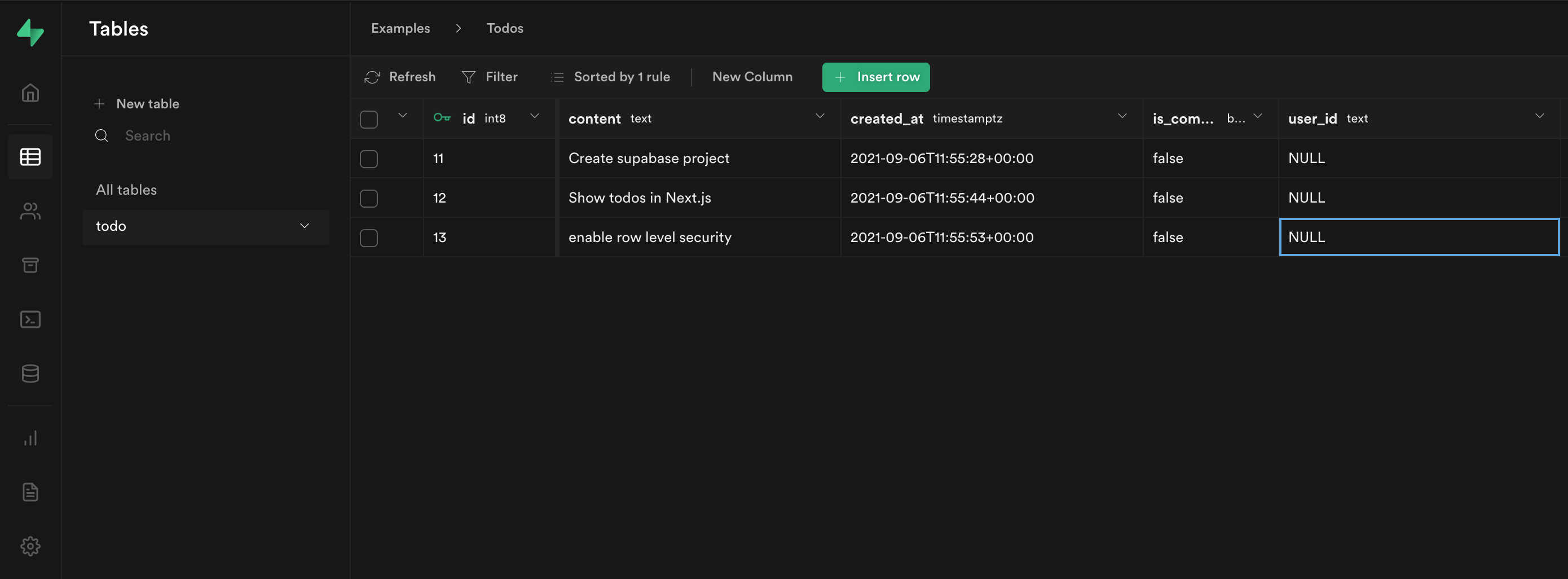Click the sort lines icon
Screen dimensions: 1568x579
click(x=557, y=77)
